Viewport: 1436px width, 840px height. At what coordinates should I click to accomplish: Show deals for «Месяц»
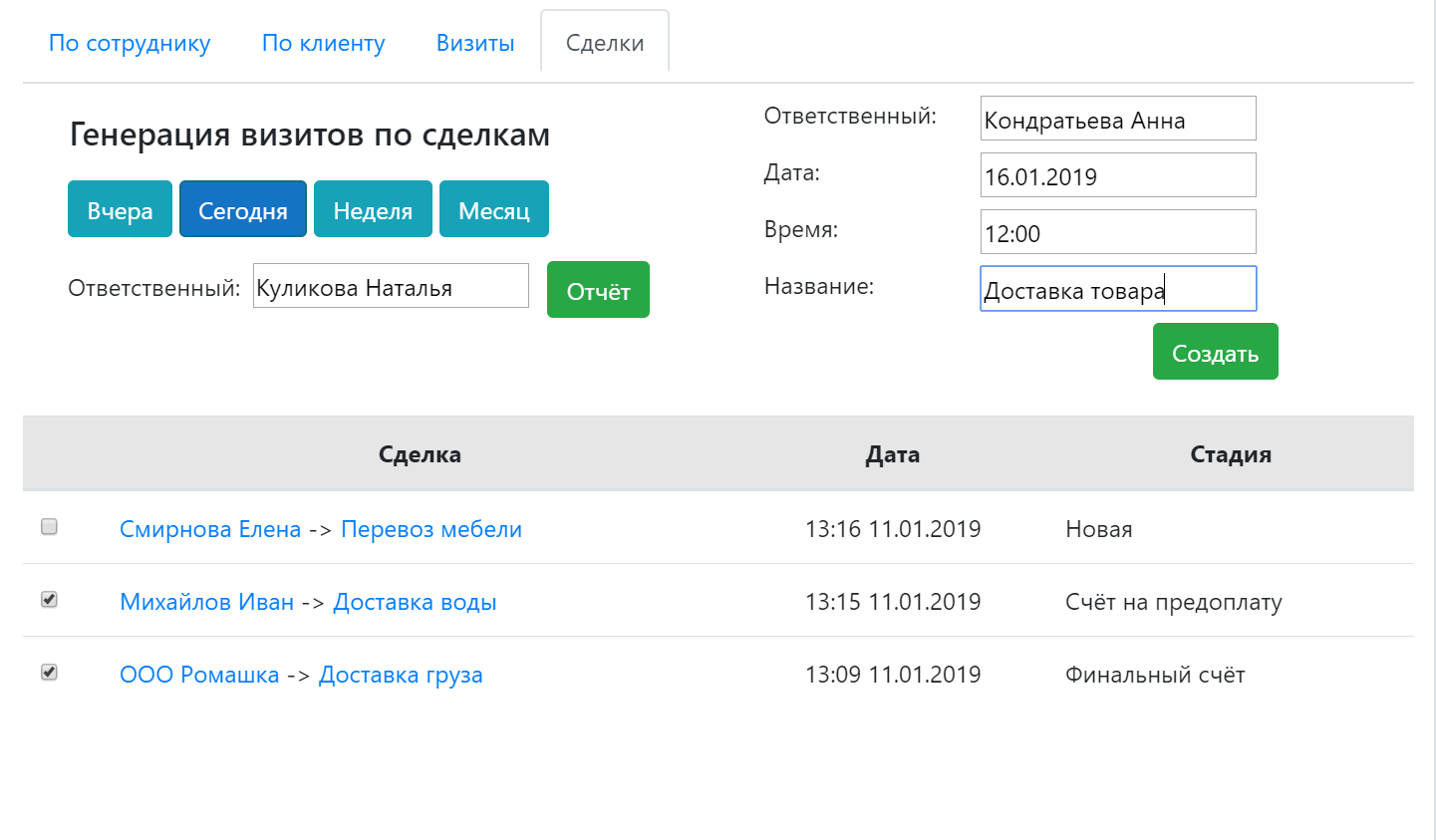(494, 209)
